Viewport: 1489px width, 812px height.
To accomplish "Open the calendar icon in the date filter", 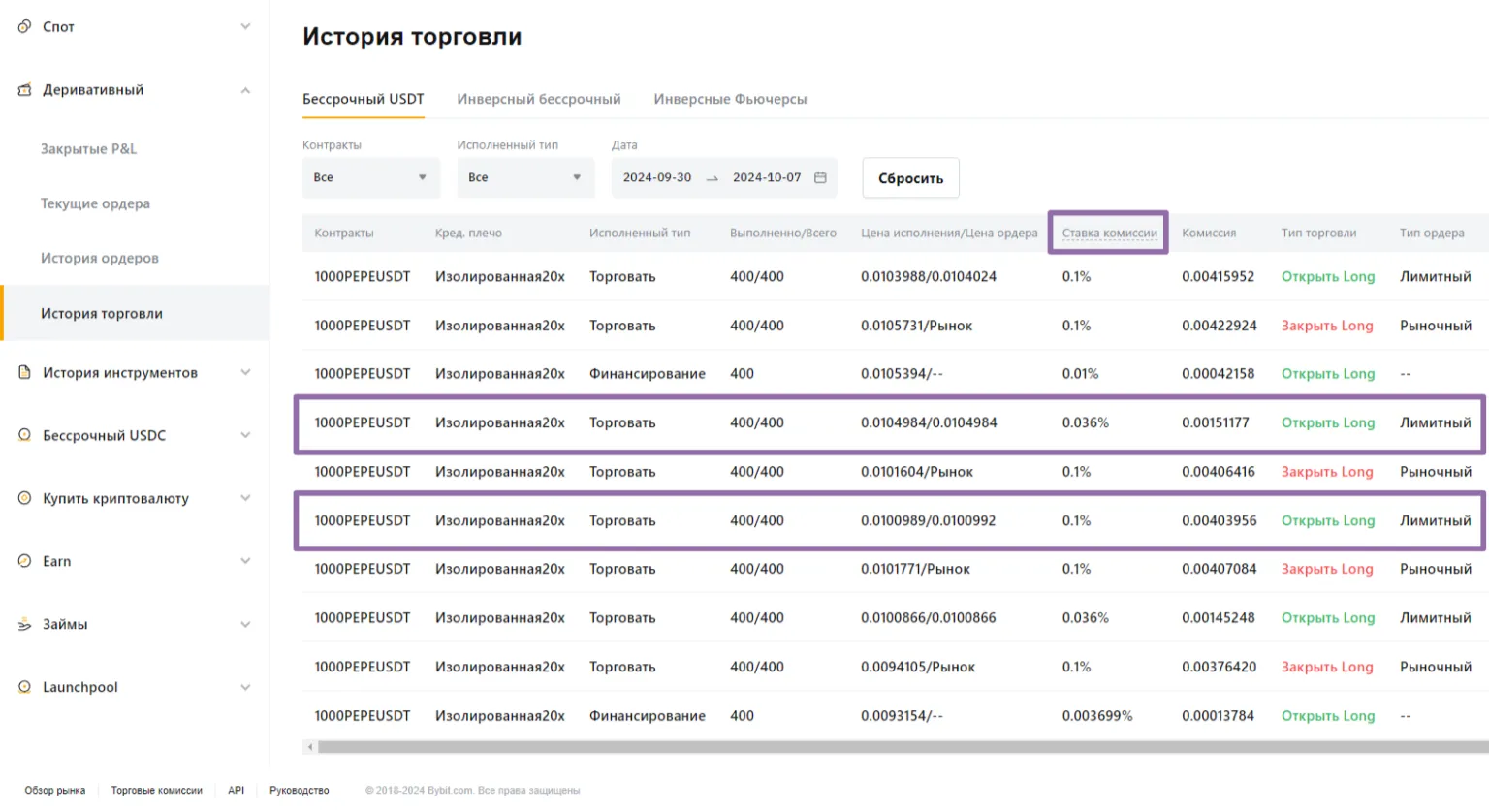I will pyautogui.click(x=819, y=177).
